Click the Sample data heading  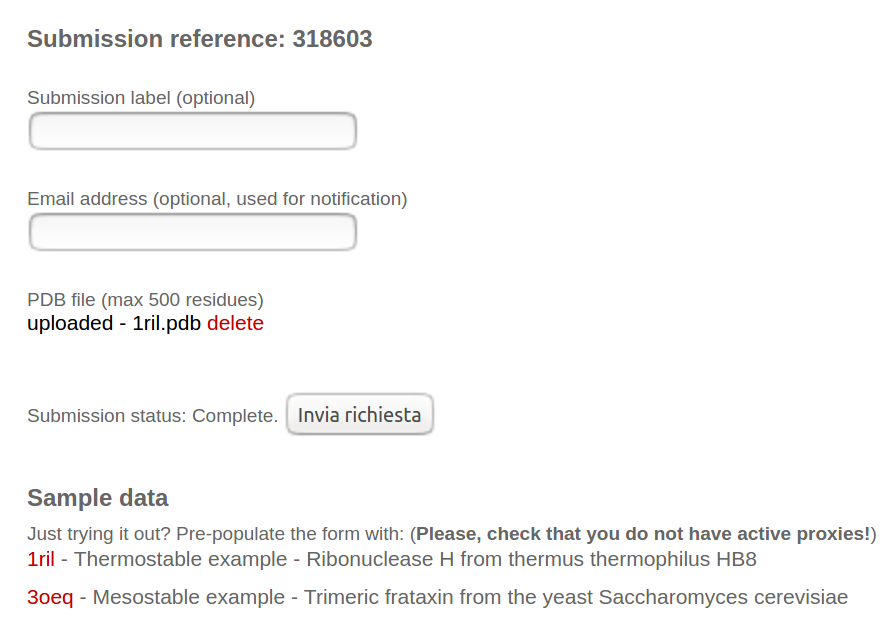coord(97,498)
